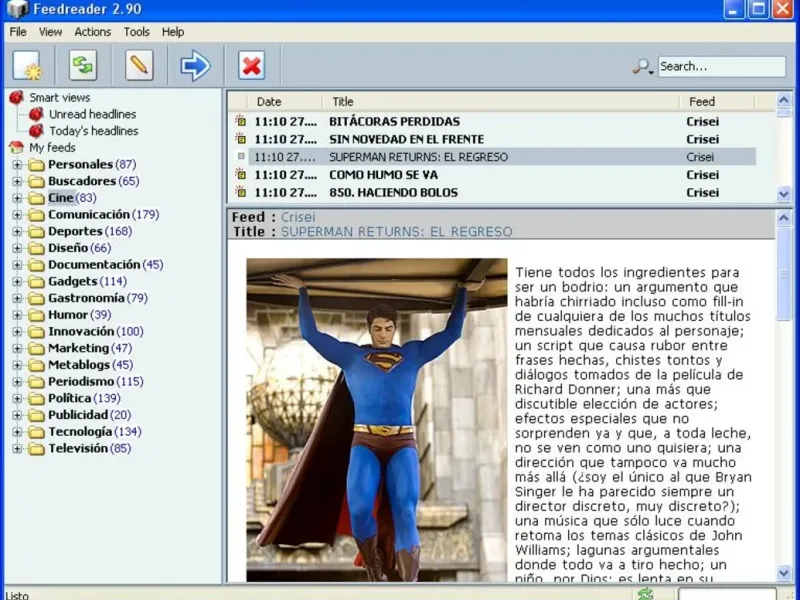The image size is (800, 600).
Task: Click the New feed toolbar icon
Action: point(27,65)
